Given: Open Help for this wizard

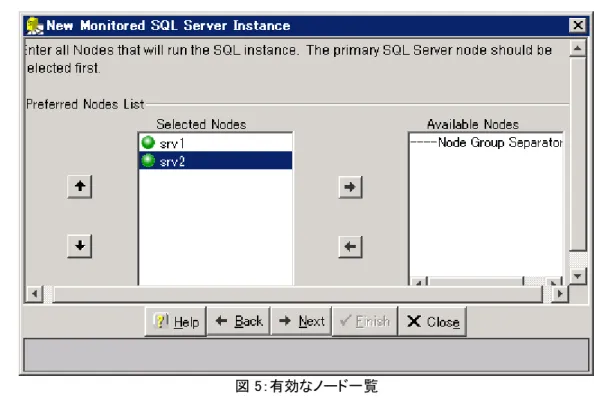Looking at the screenshot, I should (176, 322).
